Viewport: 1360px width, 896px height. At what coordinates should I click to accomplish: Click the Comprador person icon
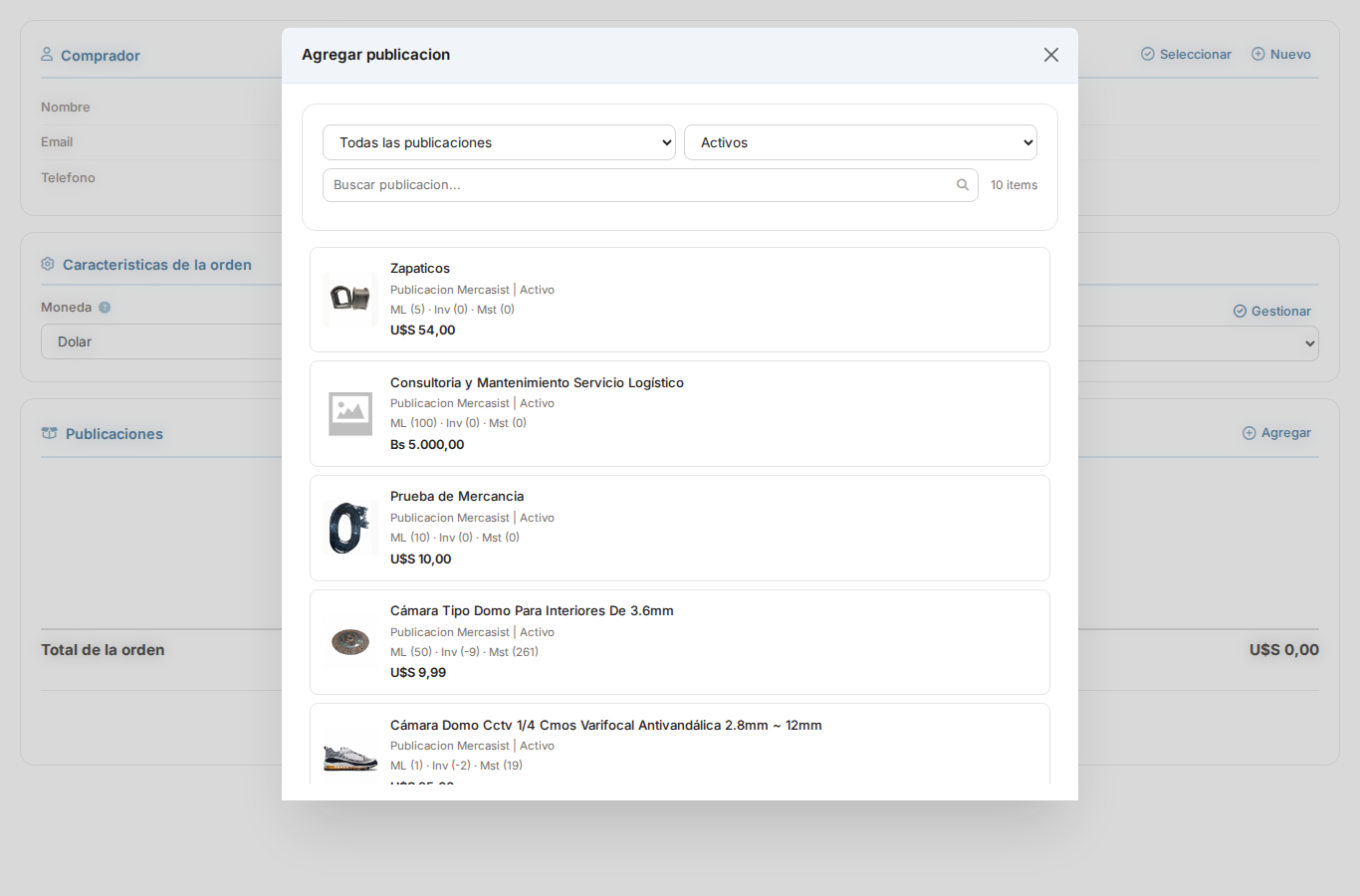47,55
